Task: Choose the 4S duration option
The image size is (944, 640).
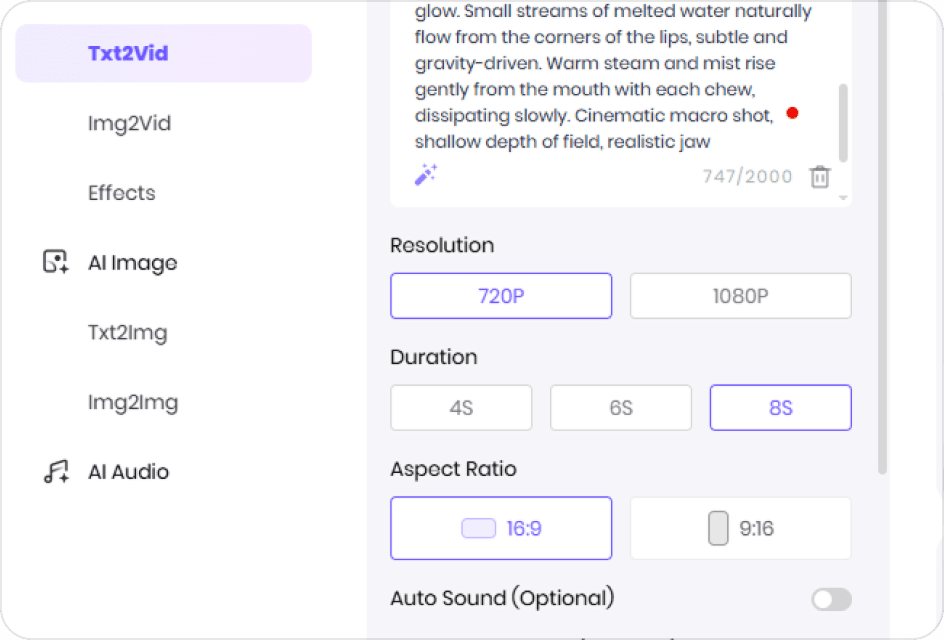Action: click(x=461, y=407)
